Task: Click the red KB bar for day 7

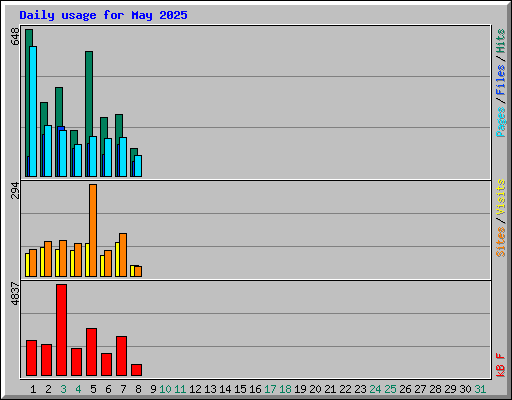Action: point(121,356)
